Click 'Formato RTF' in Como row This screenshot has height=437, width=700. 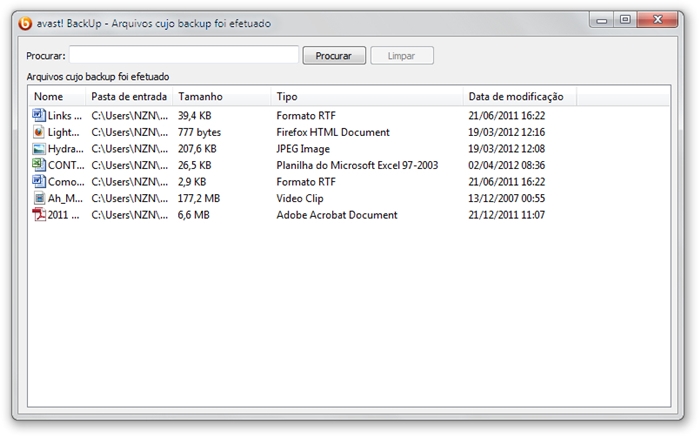[x=306, y=182]
